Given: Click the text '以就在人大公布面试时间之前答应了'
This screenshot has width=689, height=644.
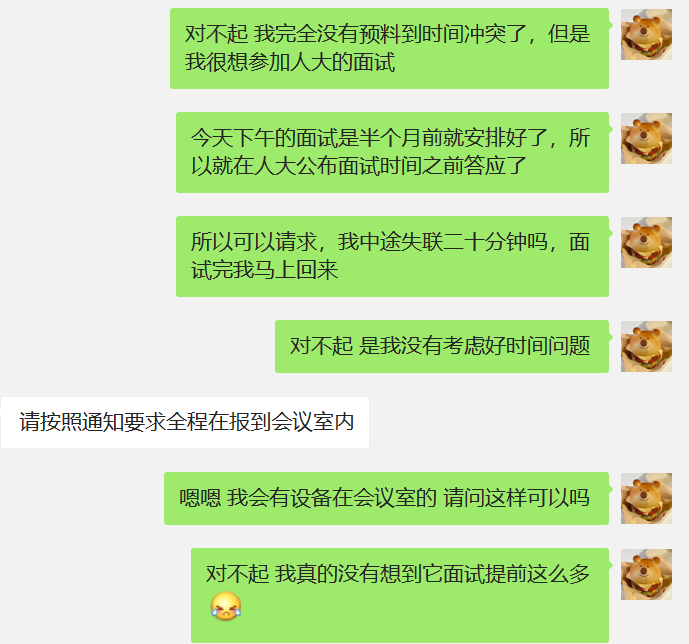Looking at the screenshot, I should point(359,166).
